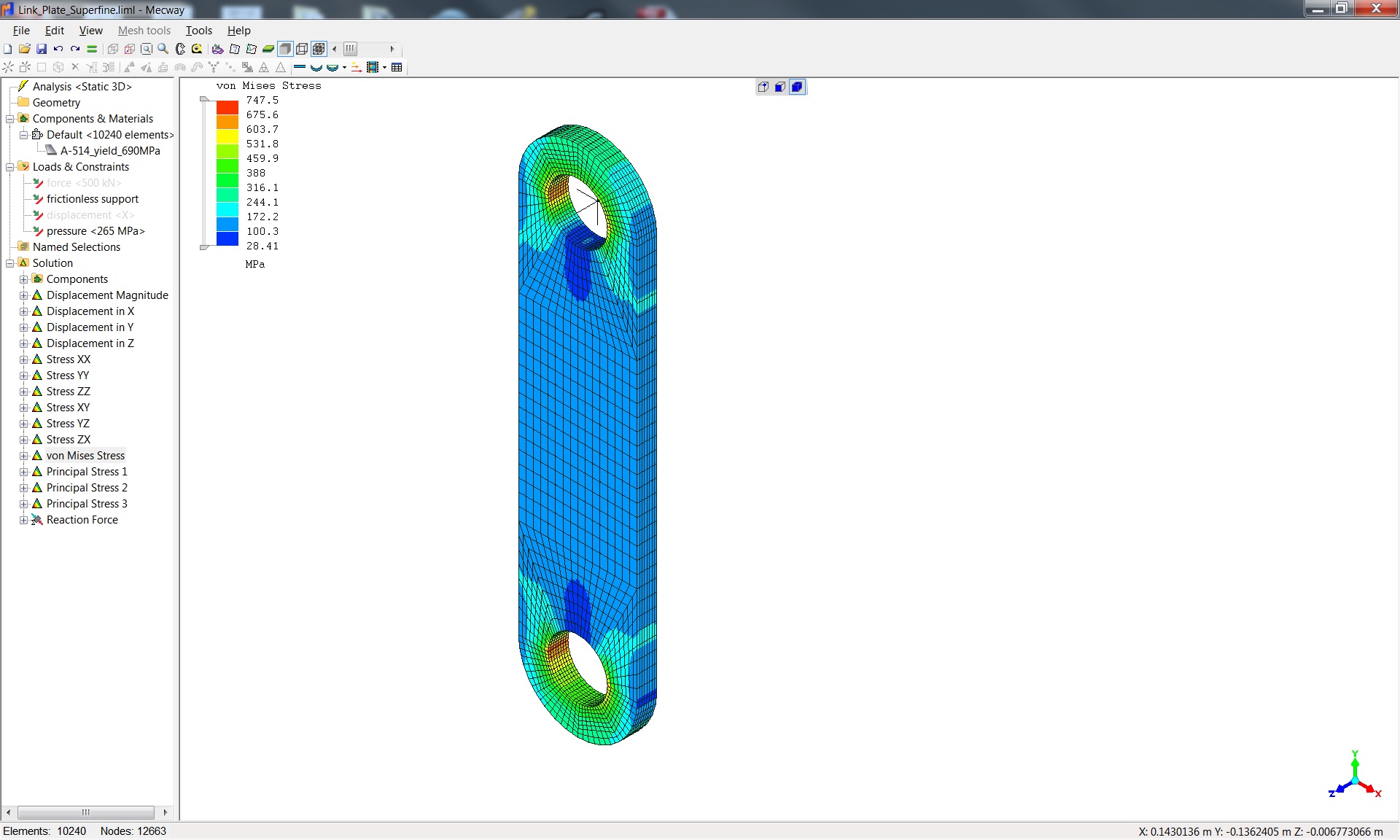
Task: Open a file using the folder icon
Action: (x=24, y=49)
